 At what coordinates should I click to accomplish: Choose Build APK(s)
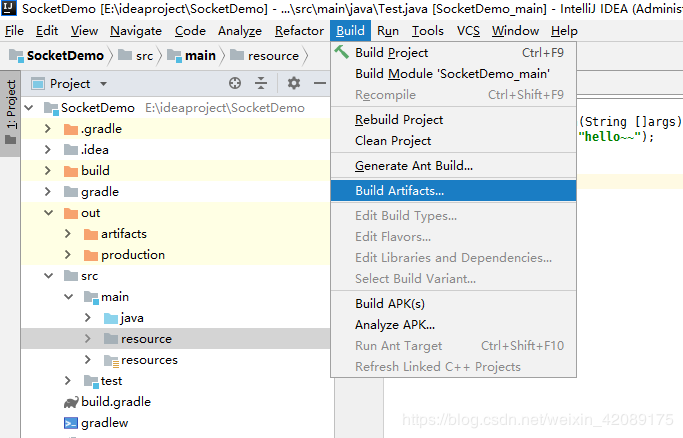tap(453, 303)
